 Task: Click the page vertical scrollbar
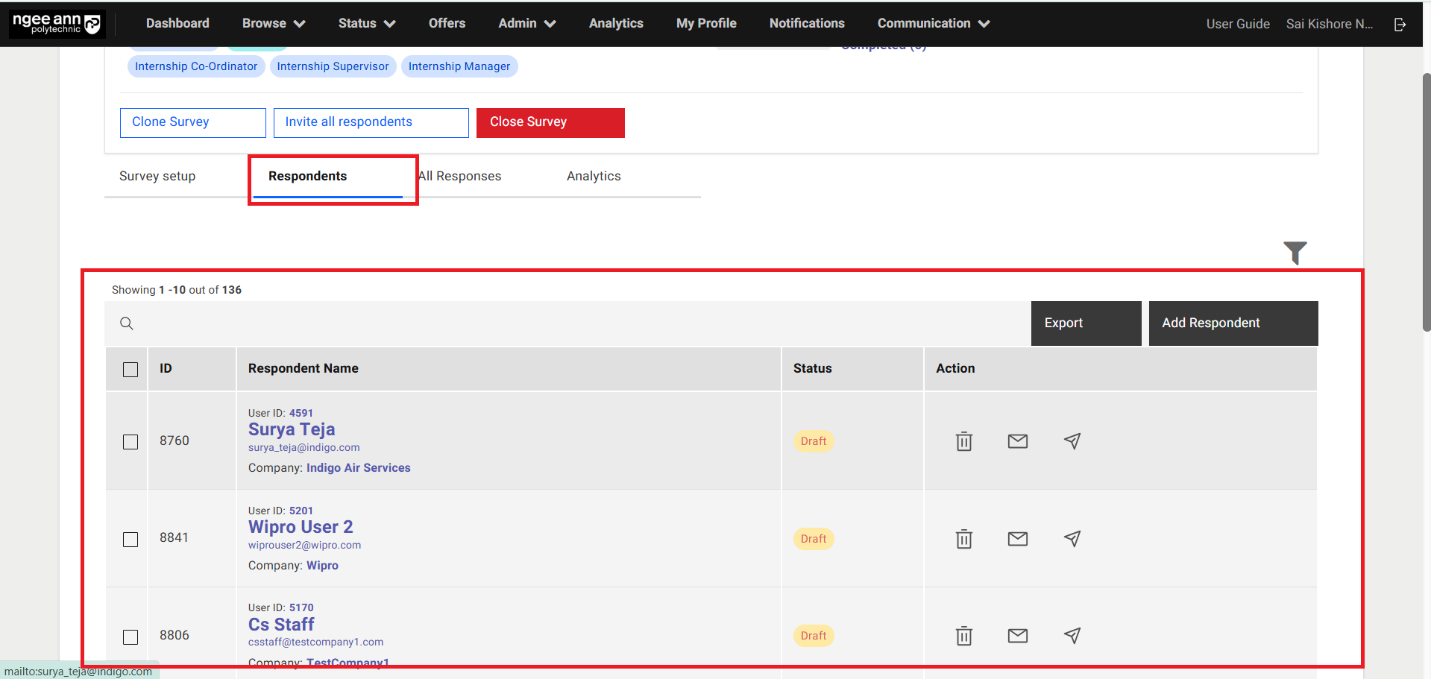(1424, 200)
